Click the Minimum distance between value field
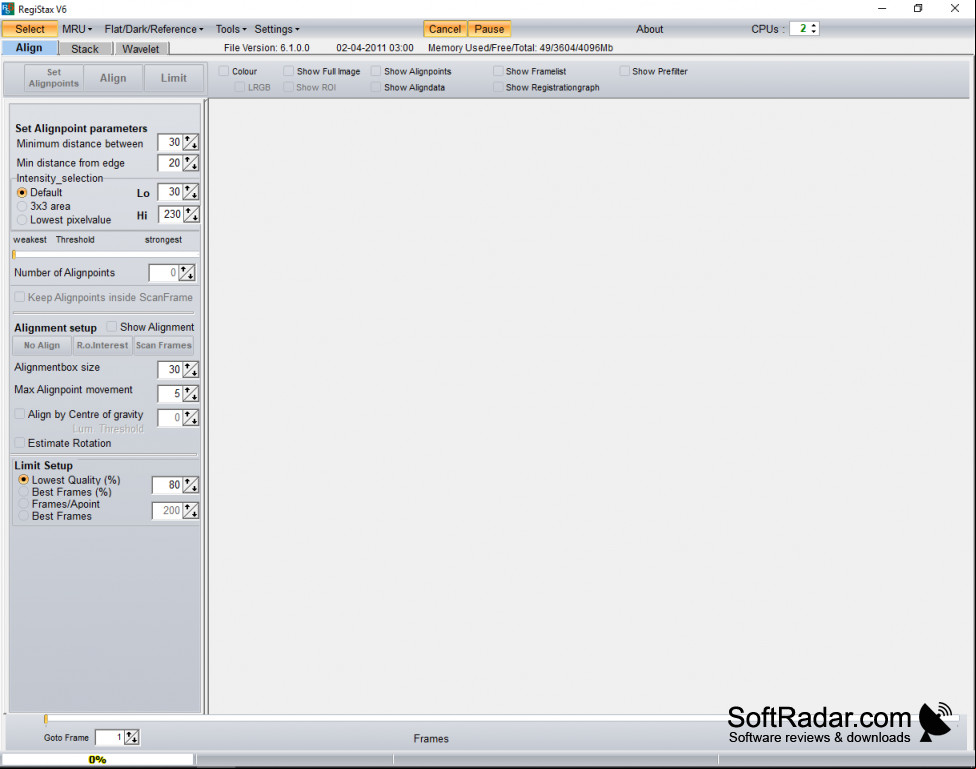Screen dimensions: 976x769 170,143
